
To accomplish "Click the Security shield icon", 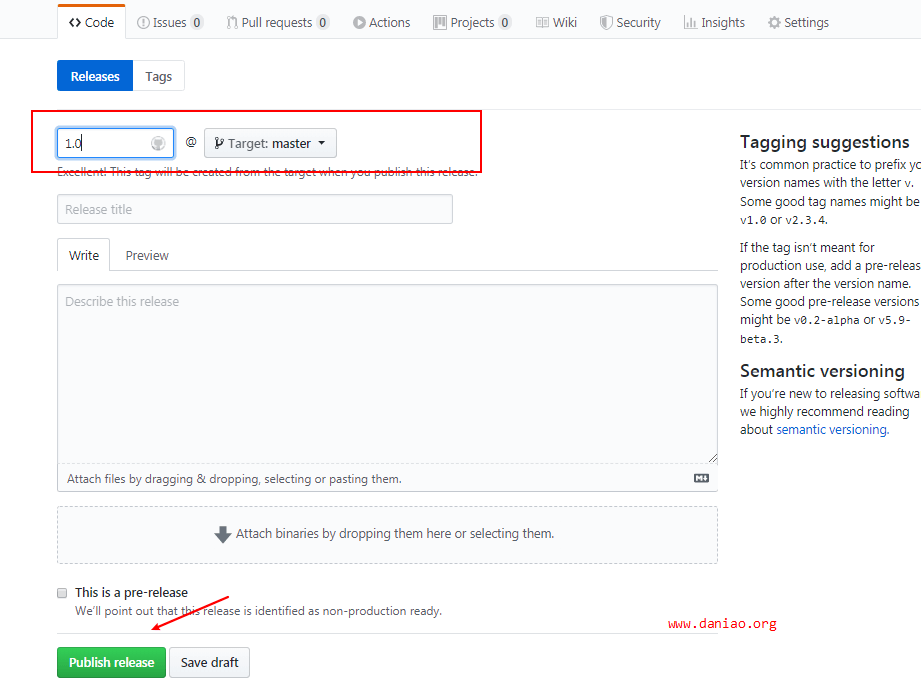I will click(x=606, y=22).
